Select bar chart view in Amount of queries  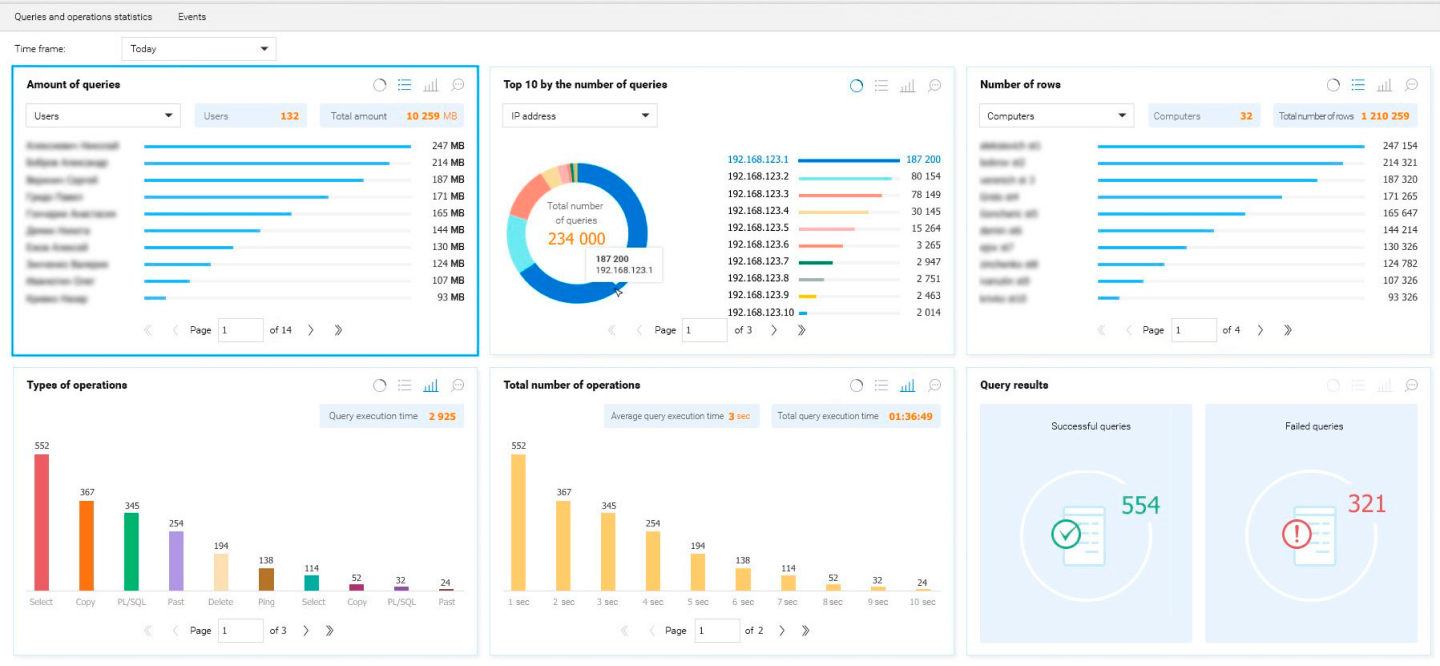click(431, 85)
